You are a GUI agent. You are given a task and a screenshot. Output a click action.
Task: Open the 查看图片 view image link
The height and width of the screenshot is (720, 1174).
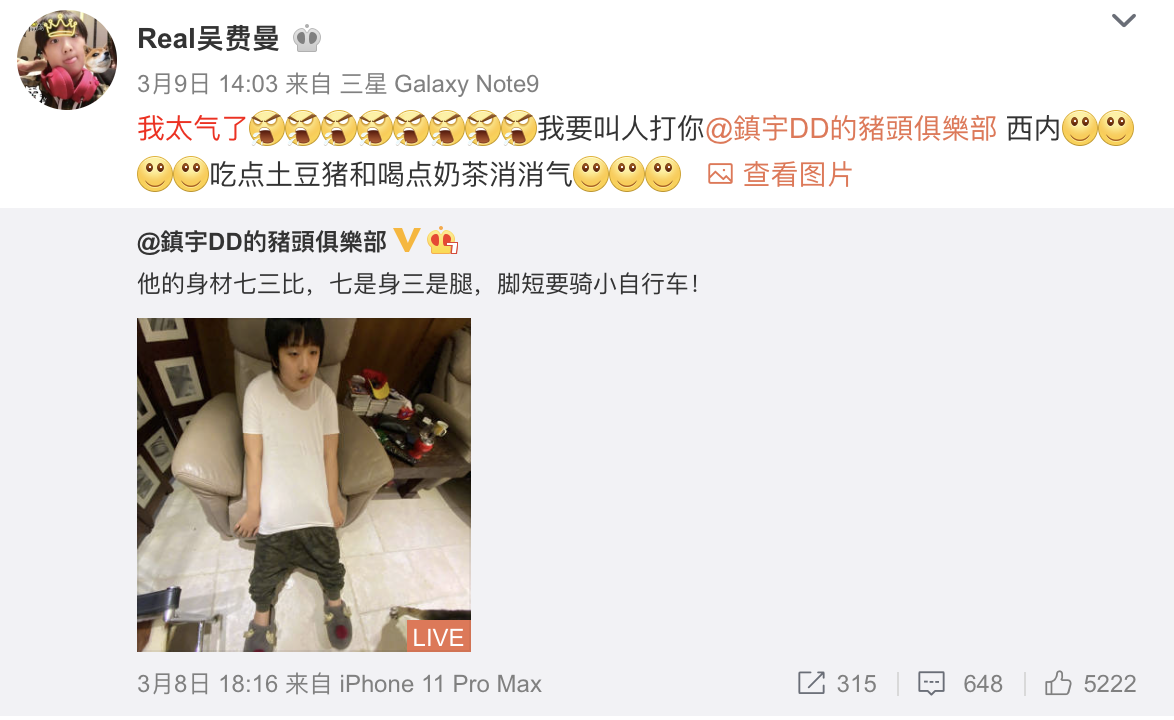(797, 174)
